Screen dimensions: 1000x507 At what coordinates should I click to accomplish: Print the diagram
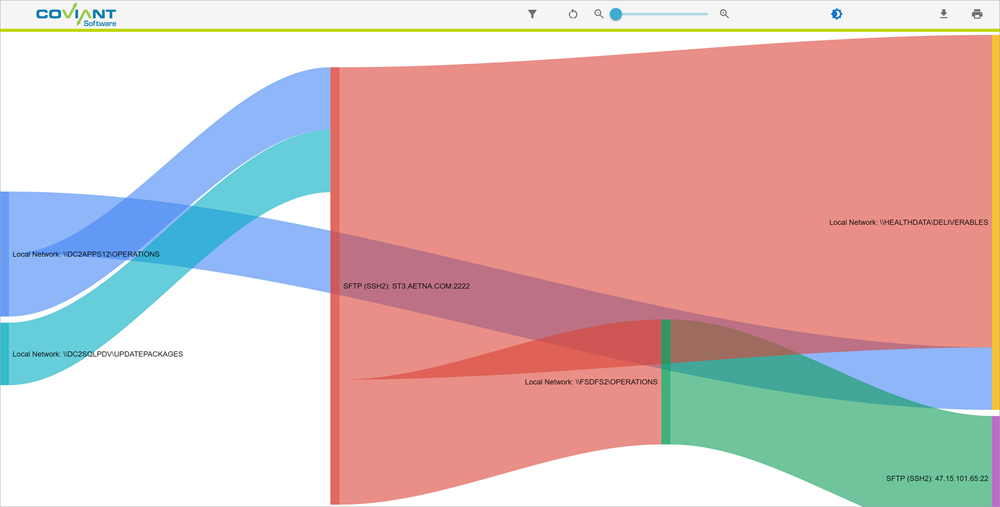tap(977, 14)
